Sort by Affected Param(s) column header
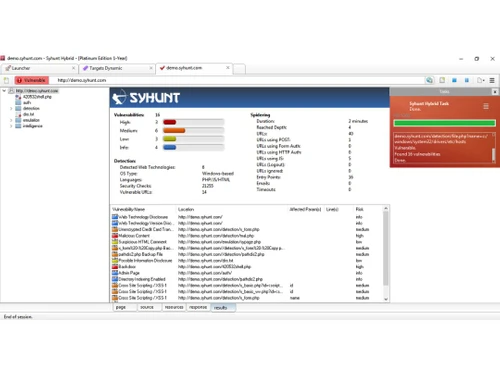The width and height of the screenshot is (500, 375). click(x=305, y=209)
